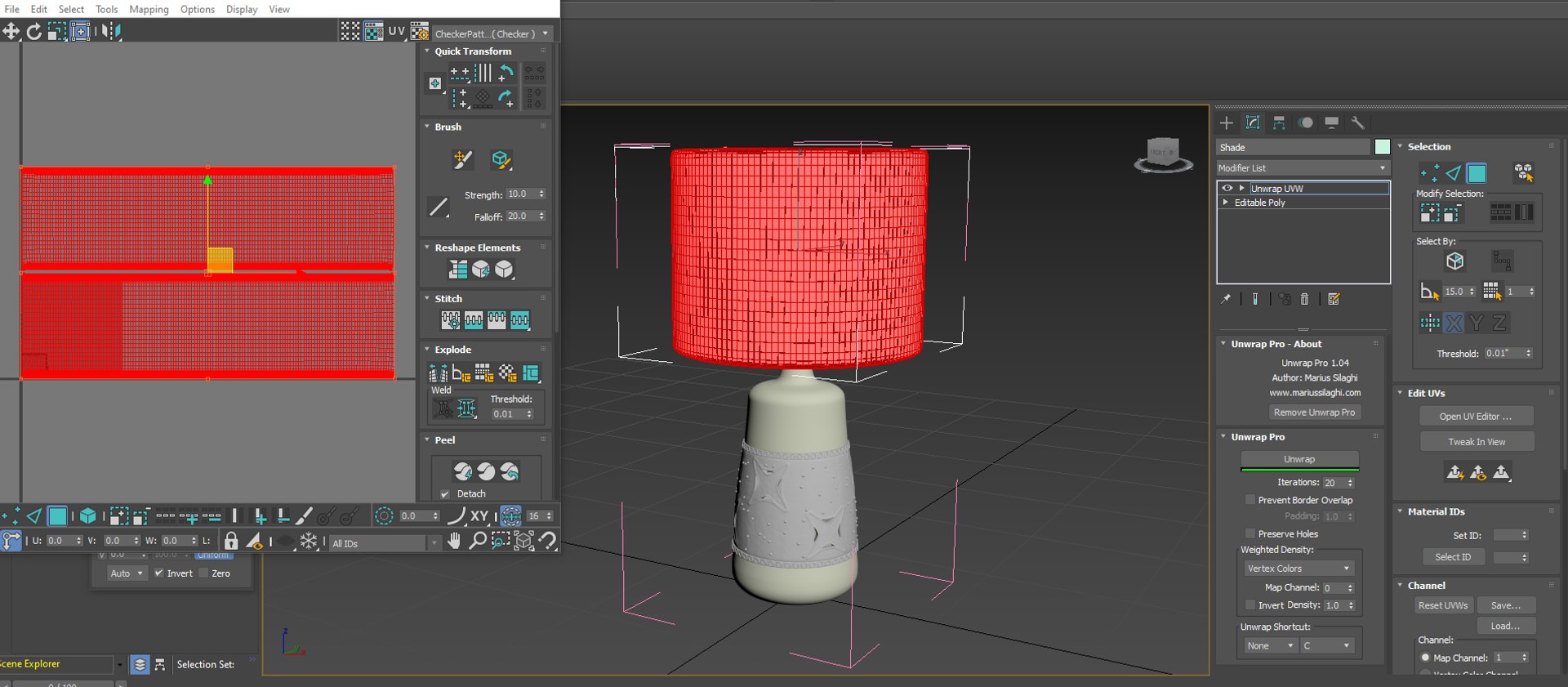Viewport: 1568px width, 687px height.
Task: Select the Mirror tool in UV editor toolbar
Action: point(112,31)
